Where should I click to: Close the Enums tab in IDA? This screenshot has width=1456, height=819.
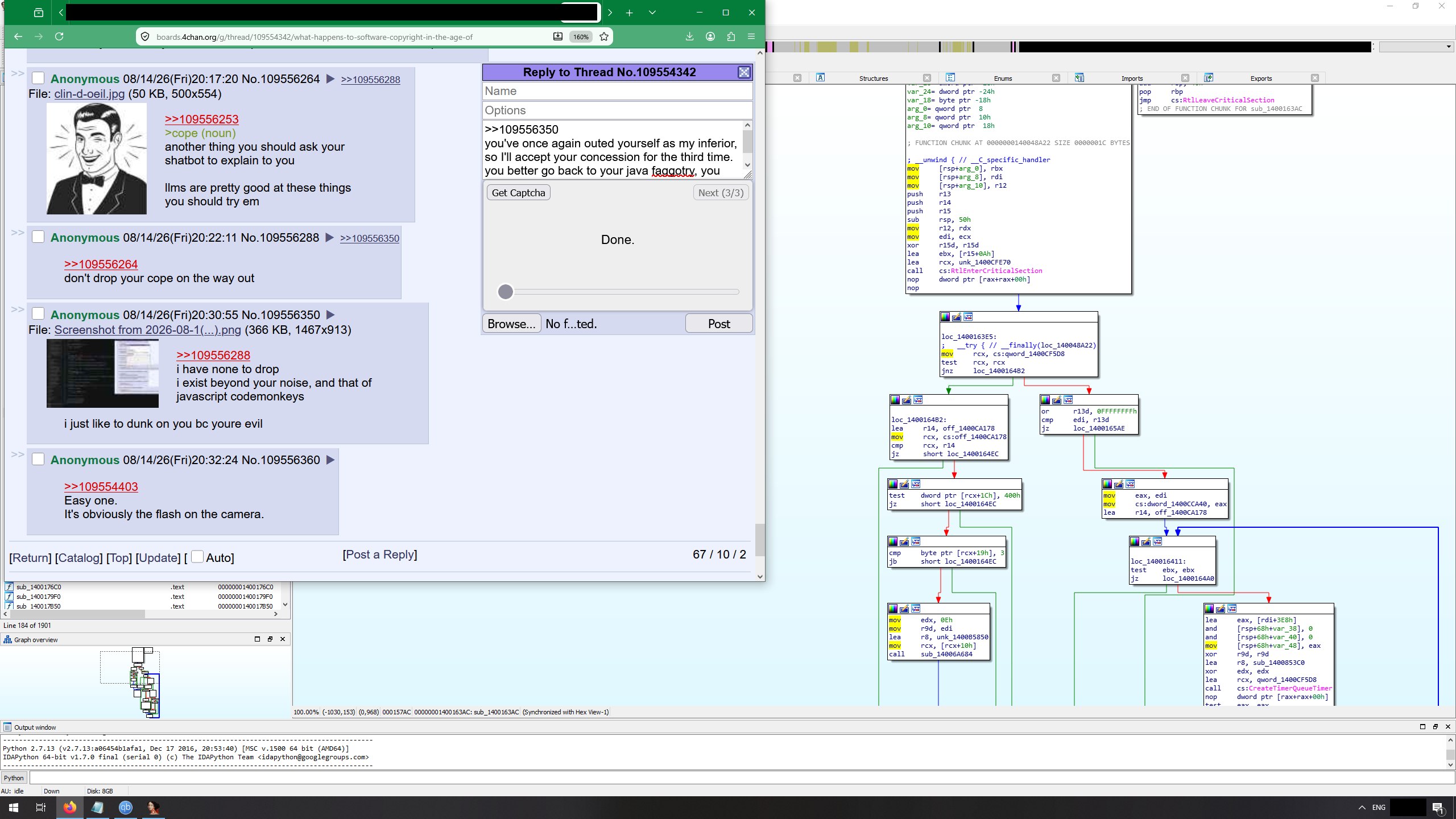tap(1056, 78)
